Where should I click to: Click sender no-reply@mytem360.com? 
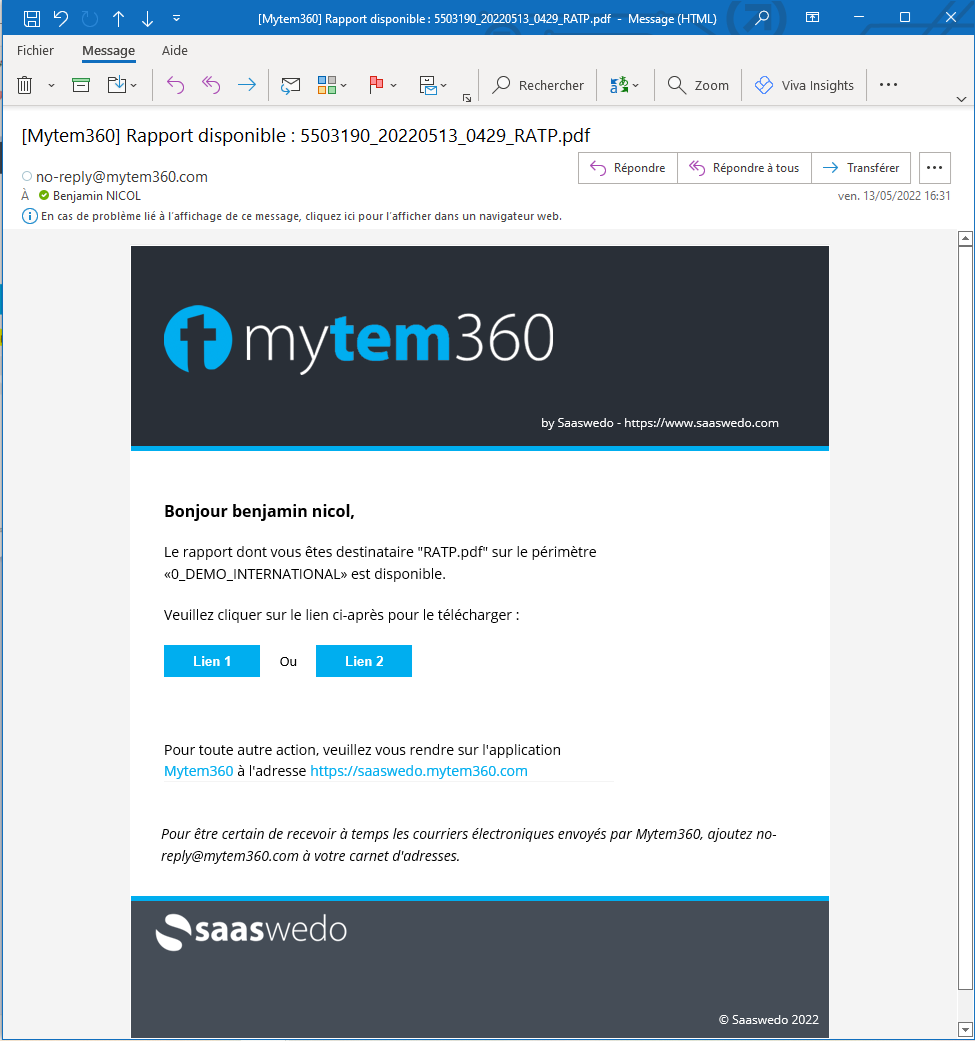click(x=121, y=177)
